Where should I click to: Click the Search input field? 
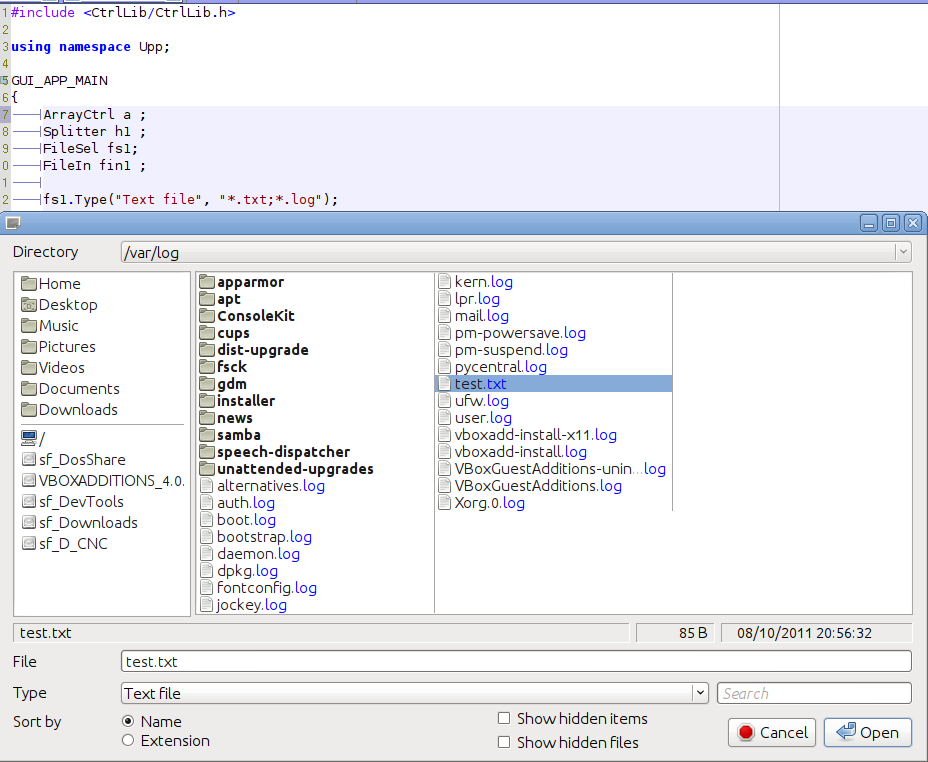(x=814, y=693)
